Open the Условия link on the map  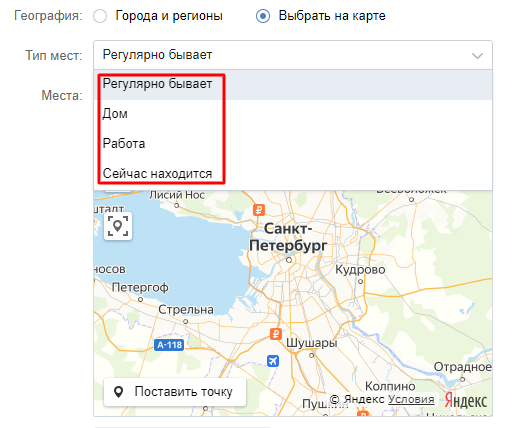click(411, 399)
